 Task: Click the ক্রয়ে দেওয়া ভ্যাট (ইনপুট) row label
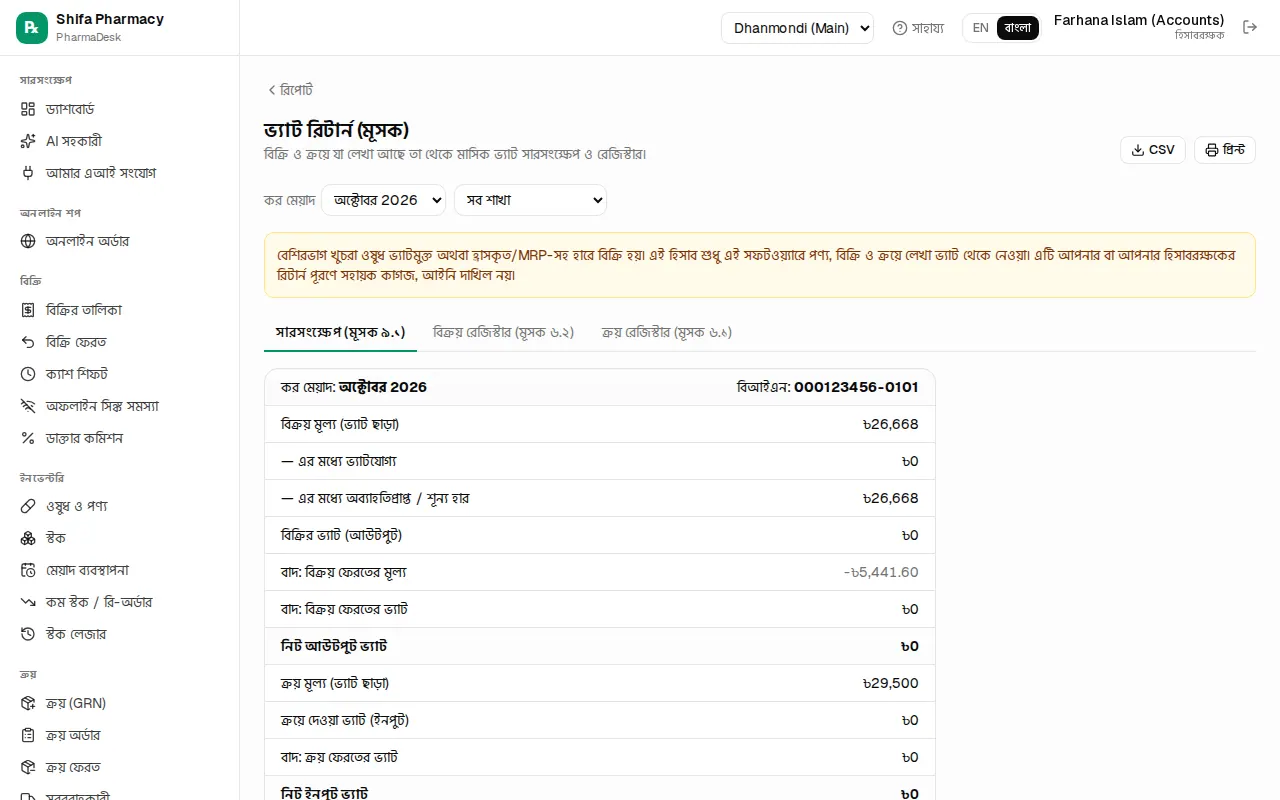345,720
